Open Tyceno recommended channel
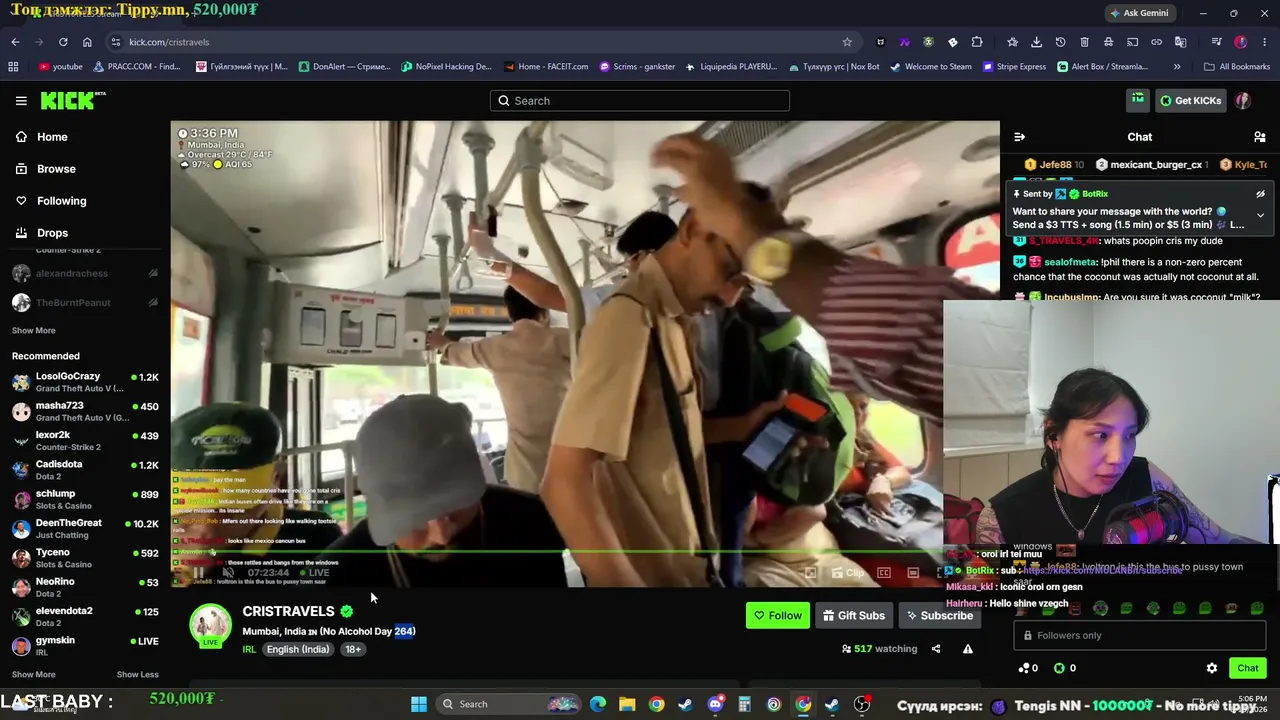 85,558
